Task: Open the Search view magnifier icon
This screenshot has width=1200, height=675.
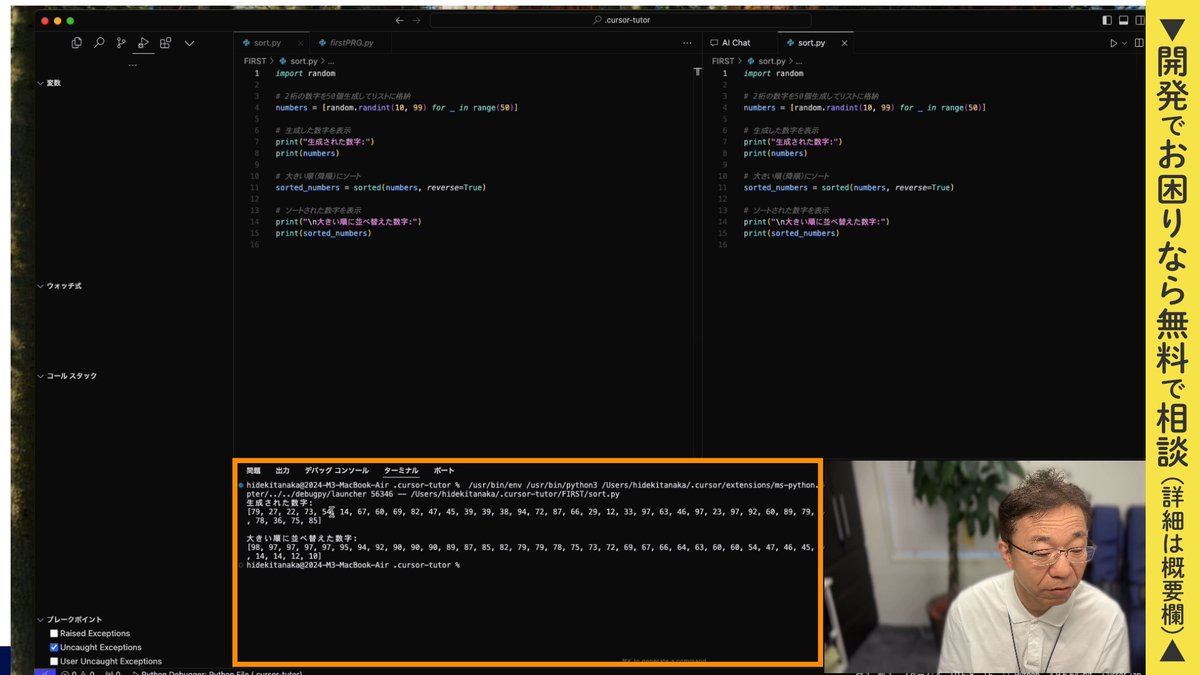Action: click(x=99, y=43)
